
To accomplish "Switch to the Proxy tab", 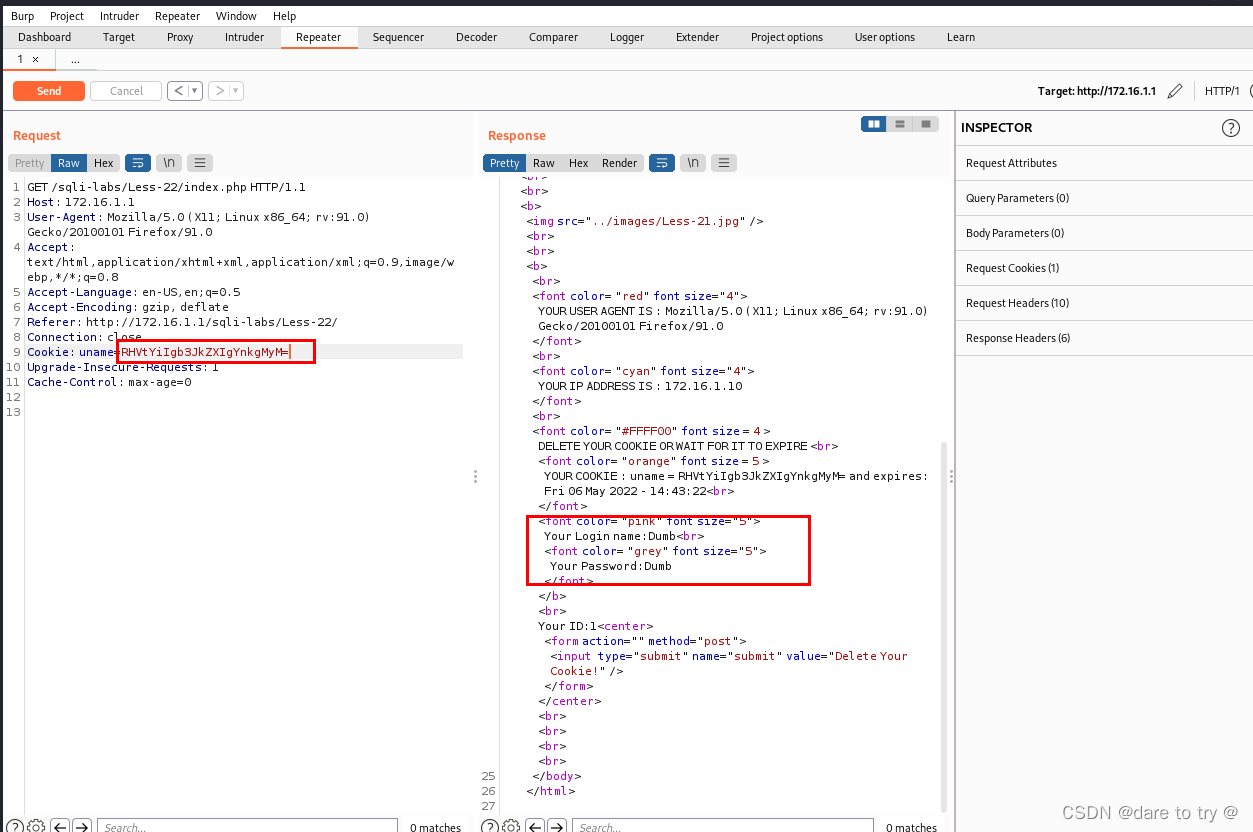I will pyautogui.click(x=180, y=37).
